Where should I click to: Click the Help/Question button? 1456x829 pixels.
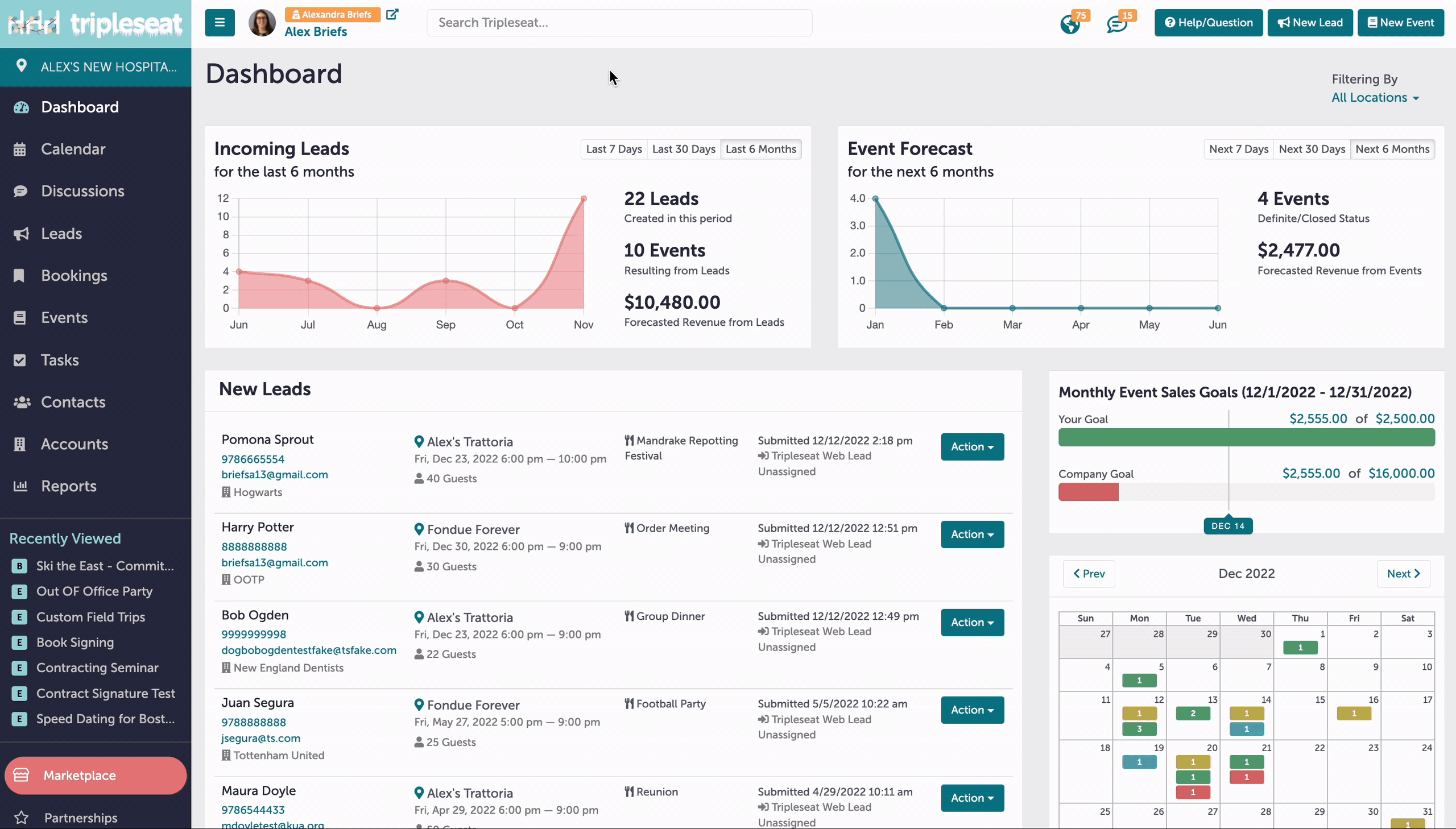[x=1208, y=23]
